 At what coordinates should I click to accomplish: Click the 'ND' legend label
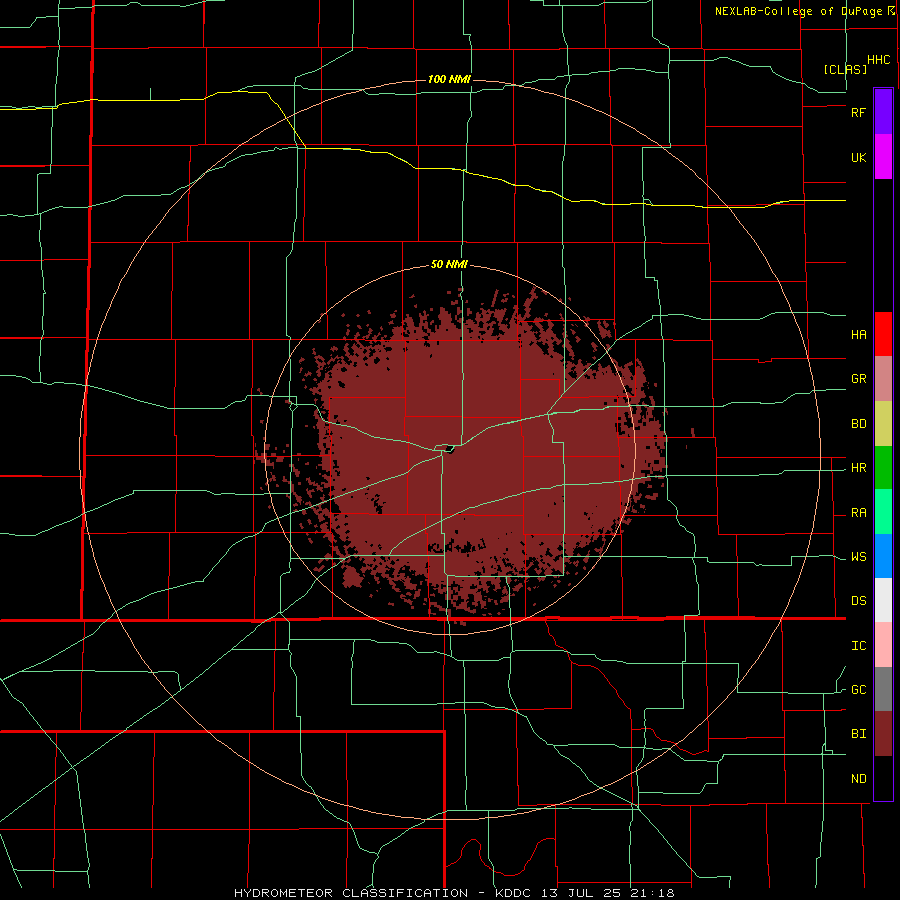point(858,779)
